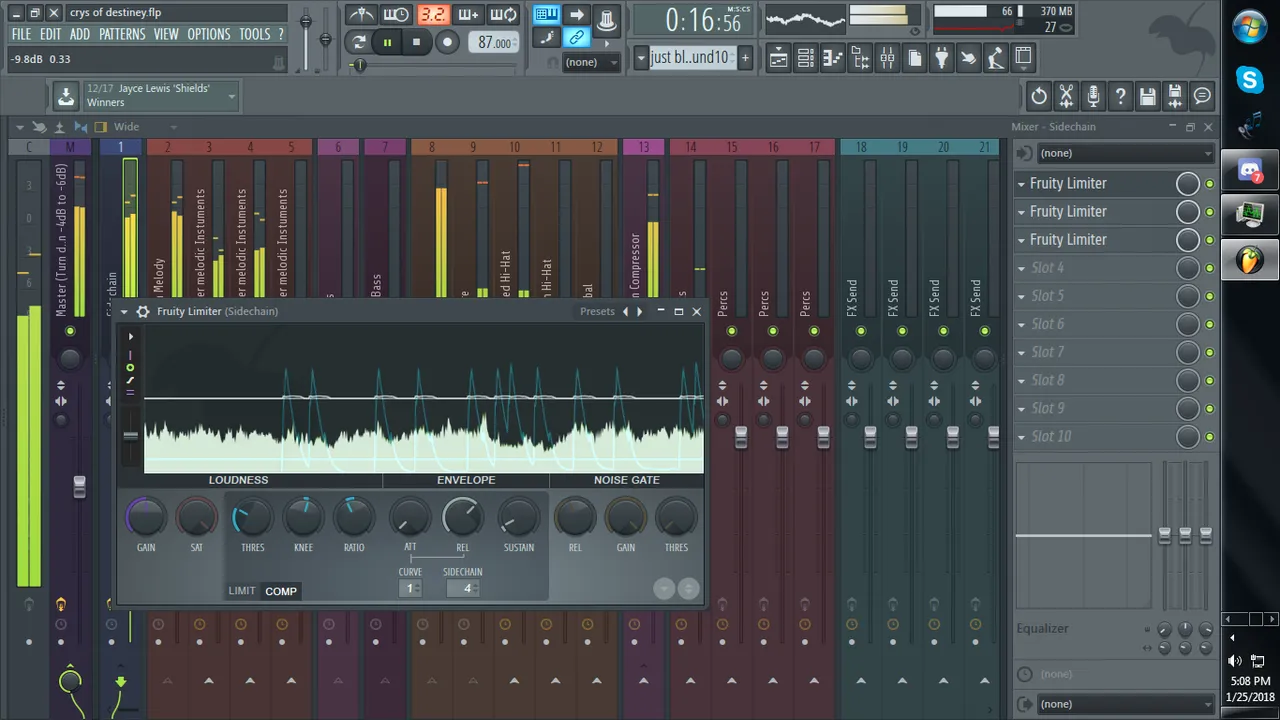
Task: Enable wait for input before recording
Action: tap(396, 14)
